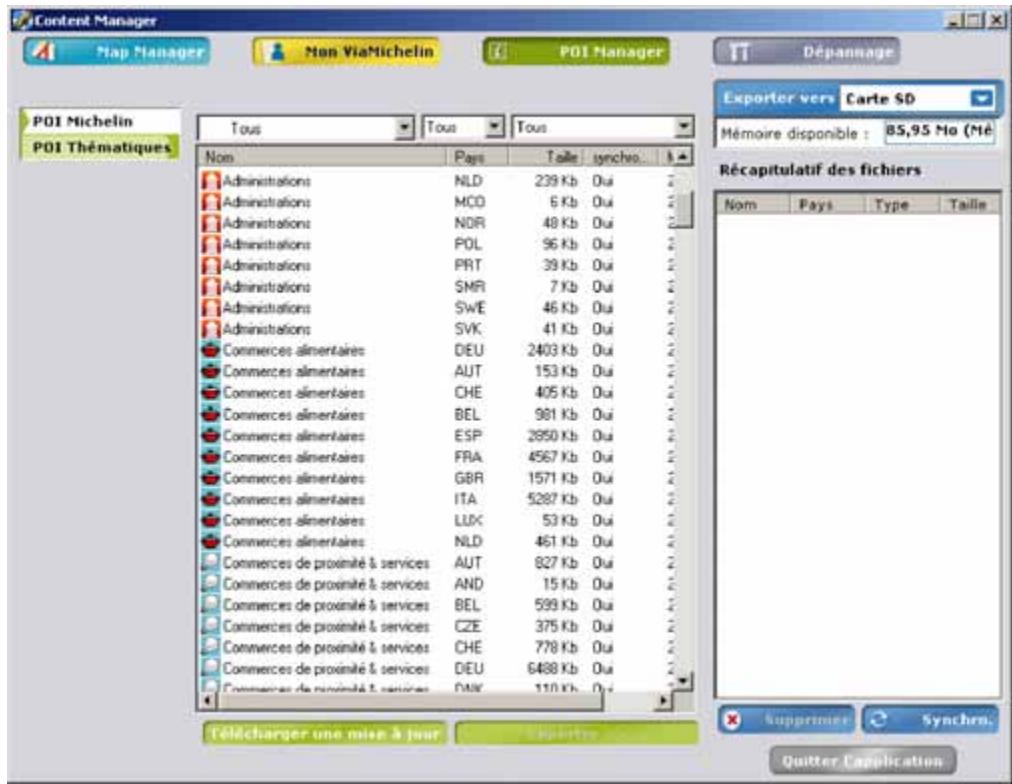Screen dimensions: 1012x784
Task: Click the POI list vertical scrollbar thumb
Action: point(684,208)
